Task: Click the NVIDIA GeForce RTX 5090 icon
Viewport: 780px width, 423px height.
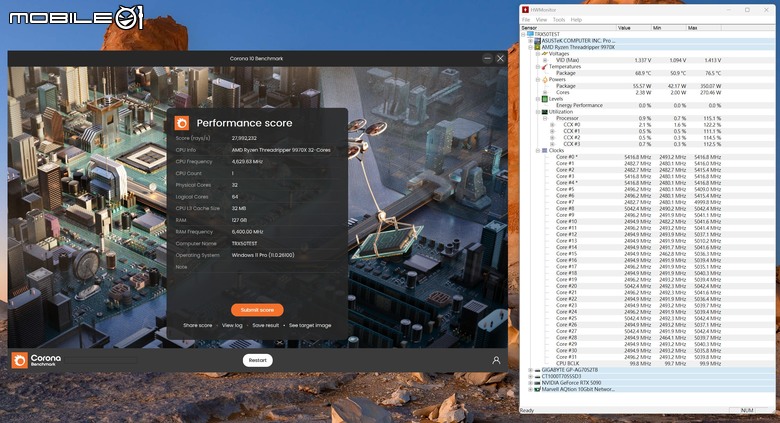Action: [537, 383]
